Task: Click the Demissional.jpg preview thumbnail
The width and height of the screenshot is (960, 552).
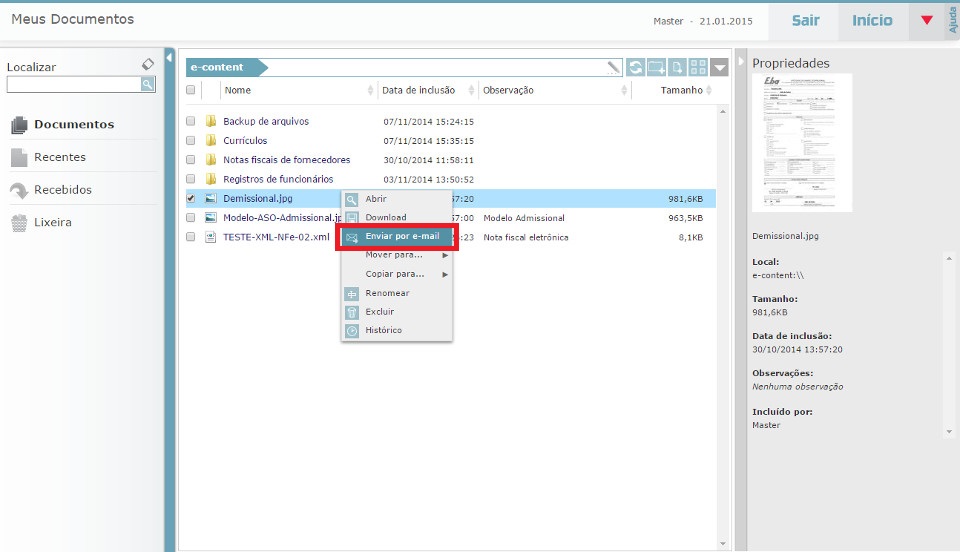Action: (x=802, y=142)
